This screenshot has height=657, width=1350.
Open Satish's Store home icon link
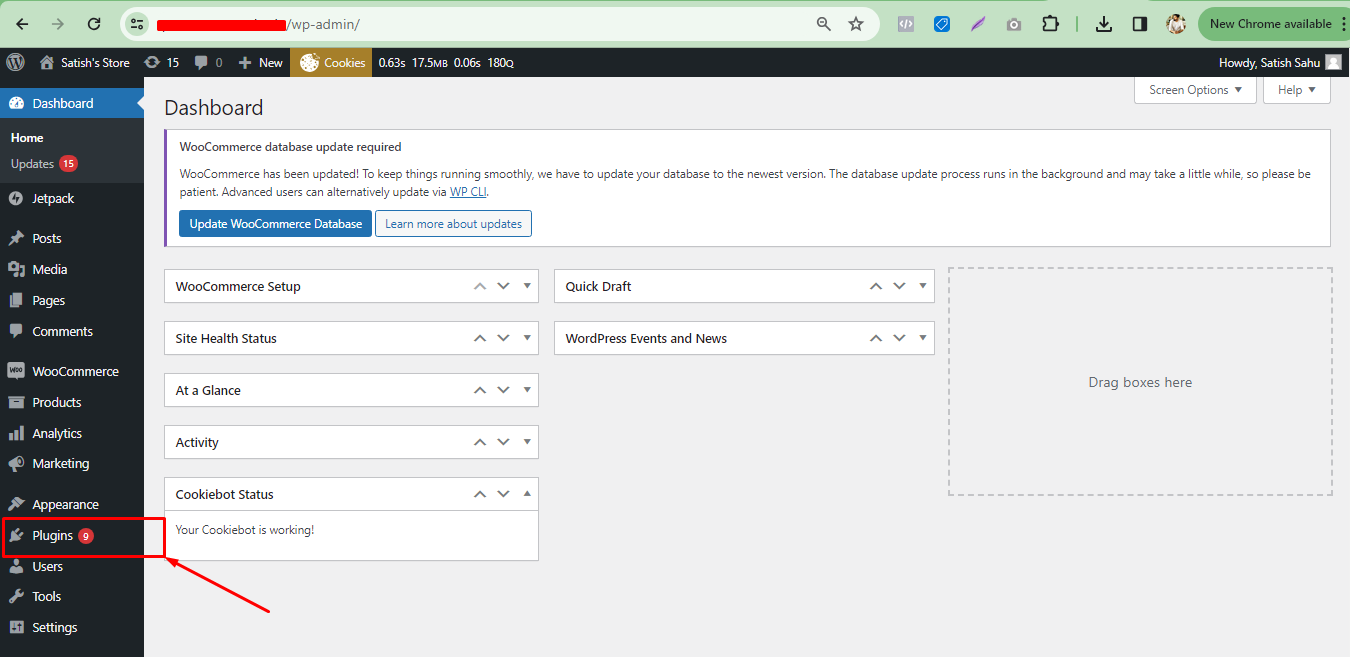(x=46, y=62)
